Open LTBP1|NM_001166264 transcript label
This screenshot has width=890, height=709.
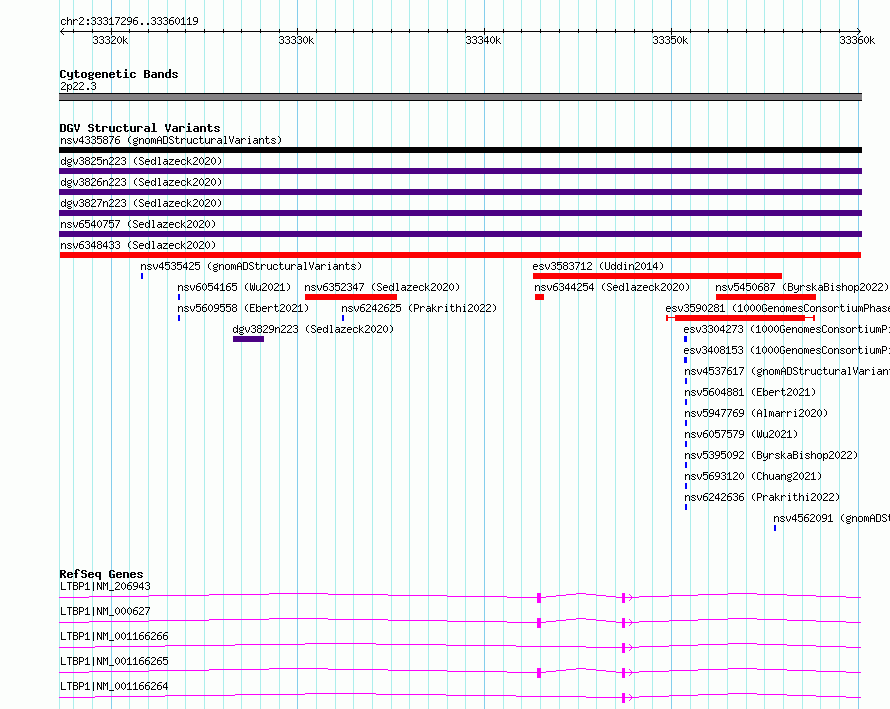click(x=114, y=686)
